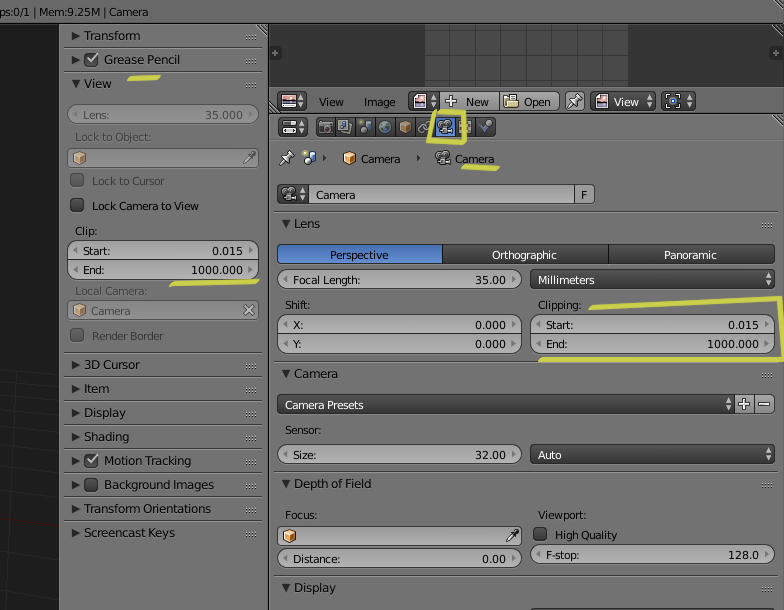Click the camera data name field
The height and width of the screenshot is (610, 784).
point(440,195)
